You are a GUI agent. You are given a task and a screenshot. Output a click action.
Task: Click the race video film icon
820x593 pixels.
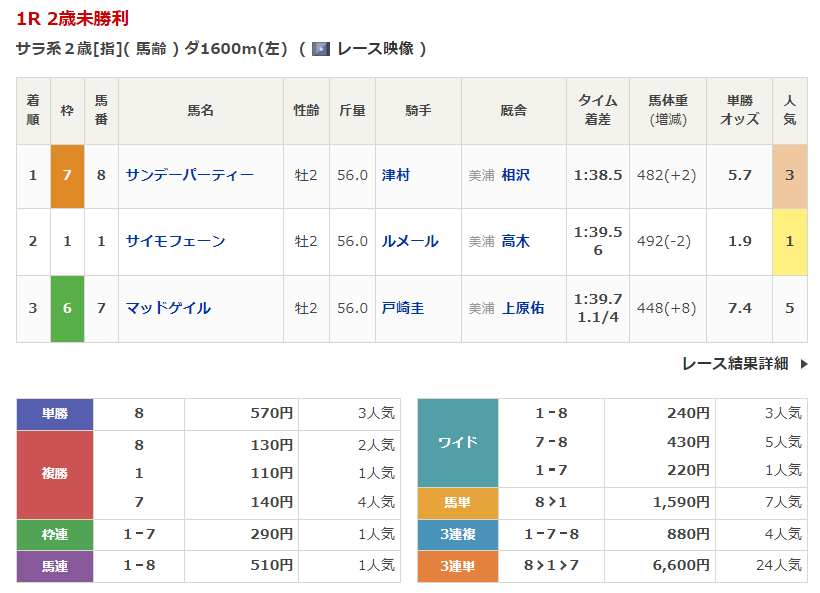pos(321,49)
